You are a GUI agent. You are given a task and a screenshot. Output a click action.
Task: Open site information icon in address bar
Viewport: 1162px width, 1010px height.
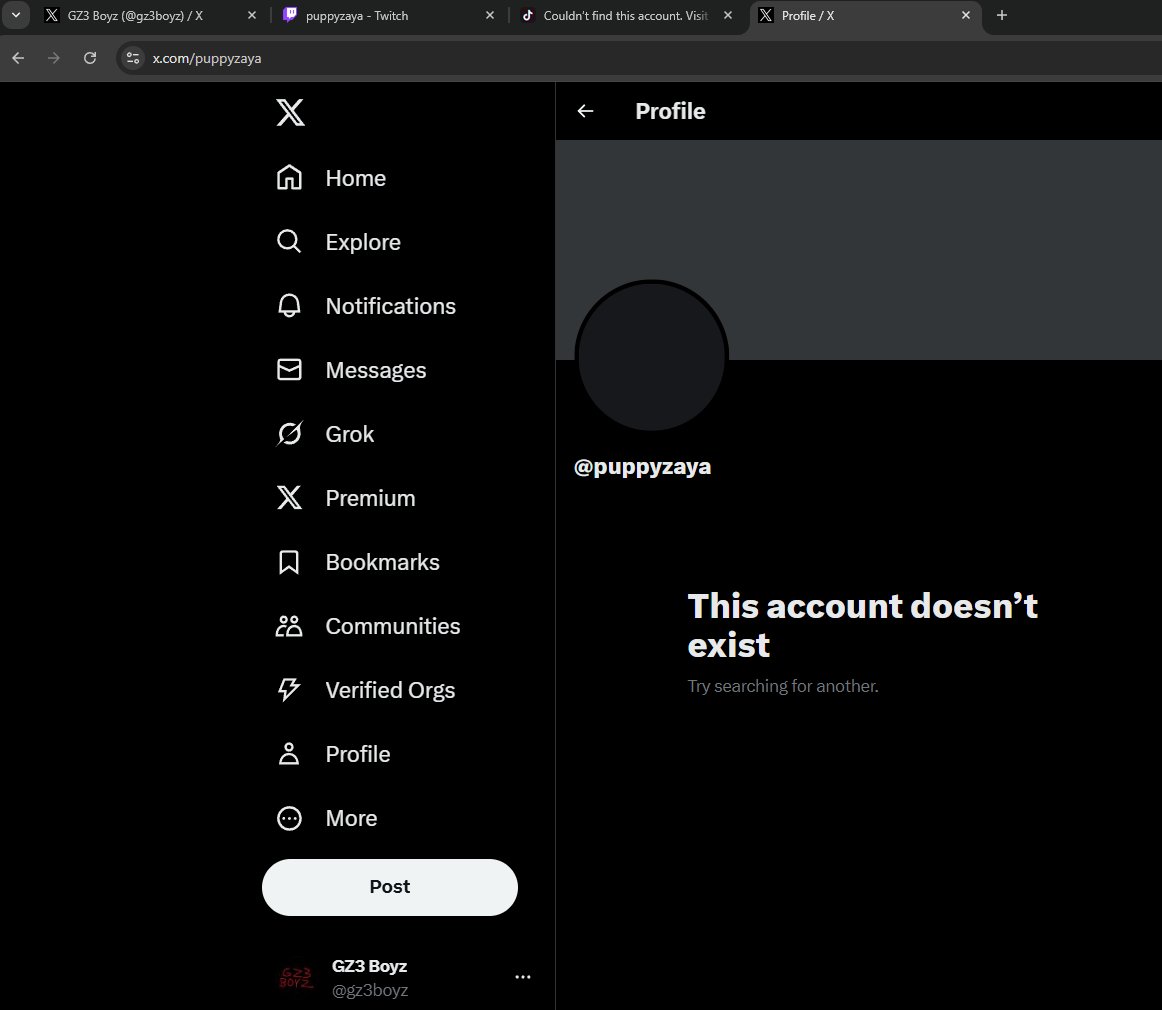click(x=133, y=58)
